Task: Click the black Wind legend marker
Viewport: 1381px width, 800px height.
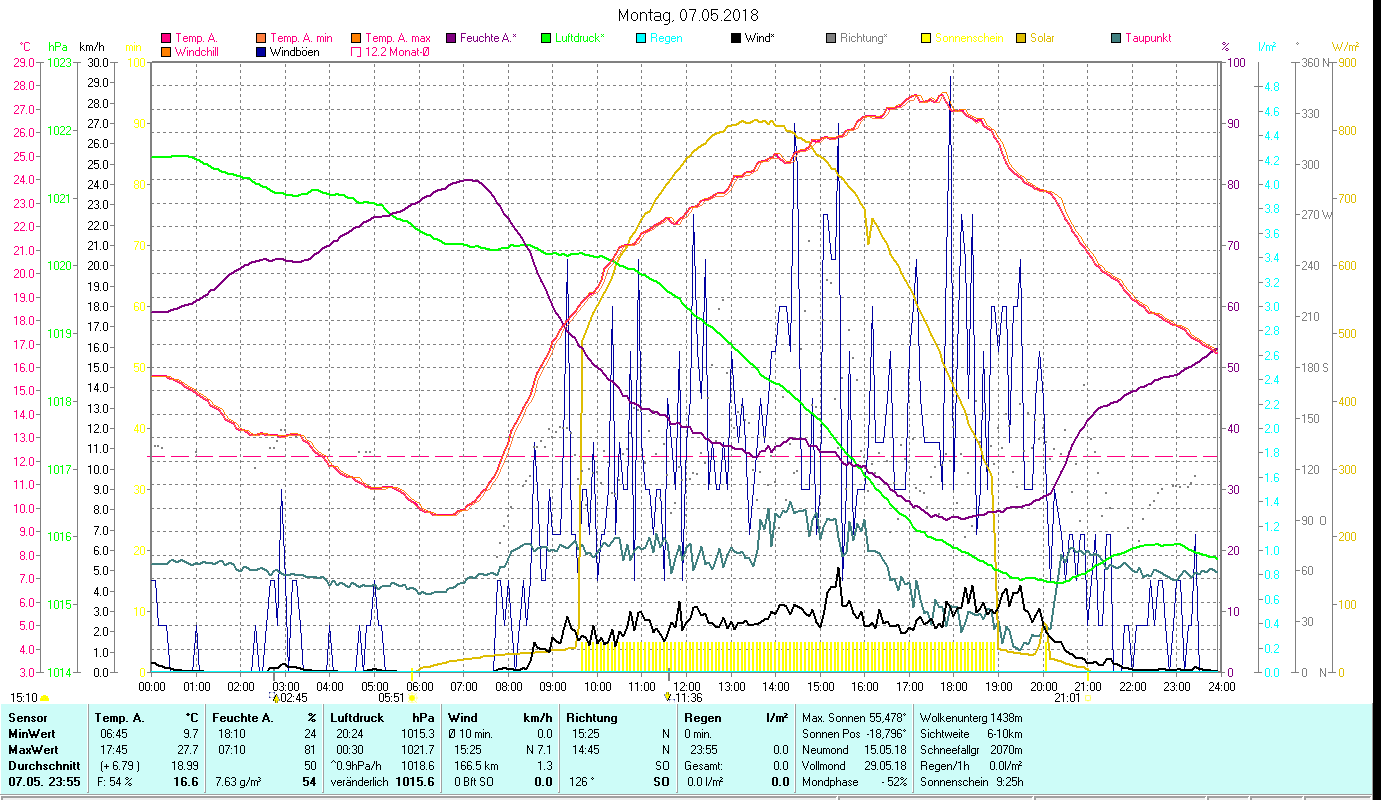Action: point(736,38)
